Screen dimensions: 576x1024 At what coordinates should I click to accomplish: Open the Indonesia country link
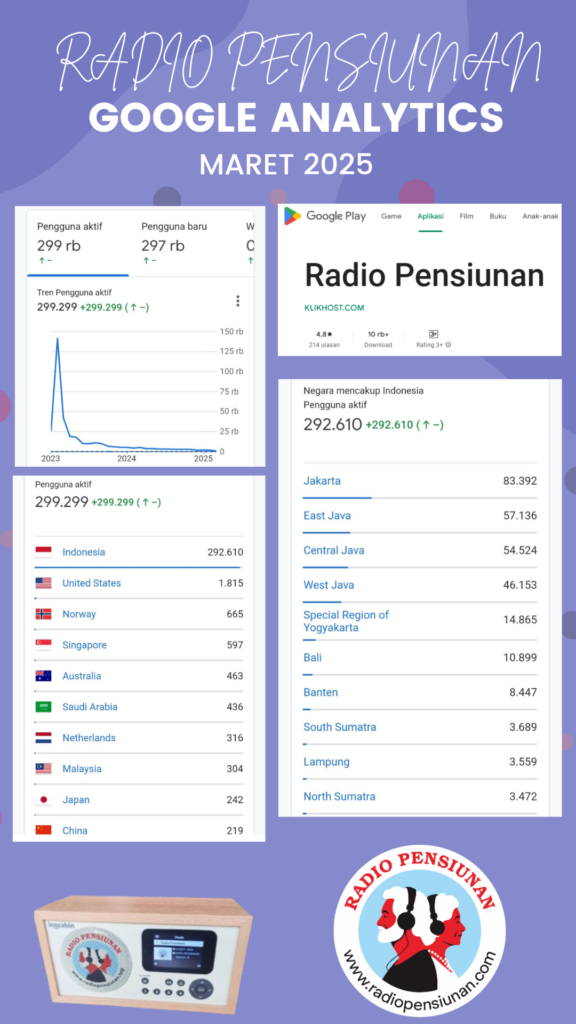[84, 552]
